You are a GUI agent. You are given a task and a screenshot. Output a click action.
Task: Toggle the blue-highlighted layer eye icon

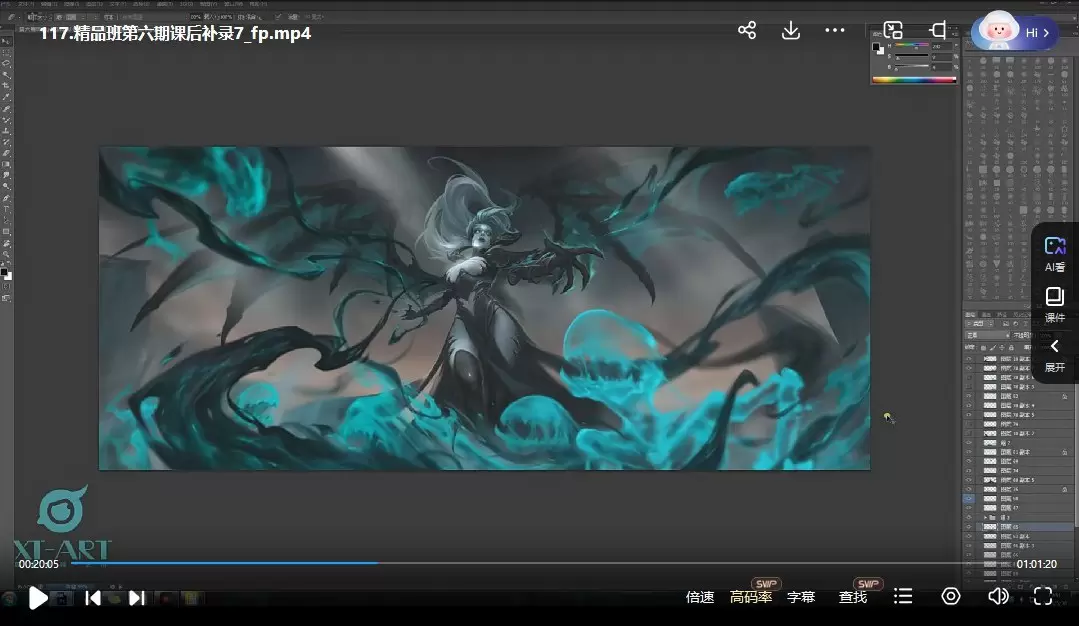(x=969, y=499)
